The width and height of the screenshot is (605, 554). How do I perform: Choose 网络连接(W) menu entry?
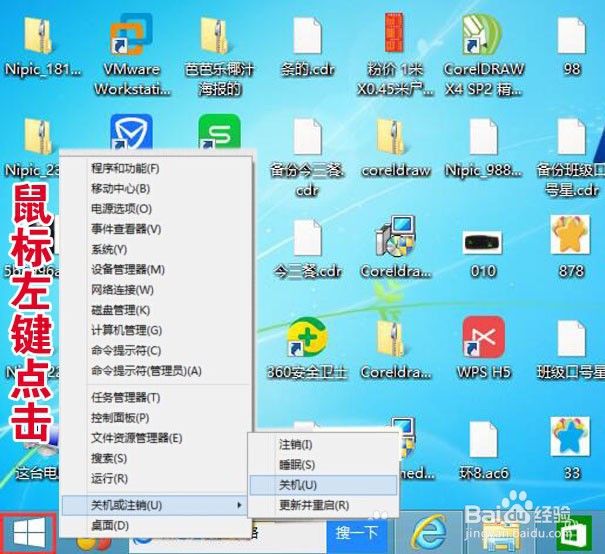coord(157,290)
